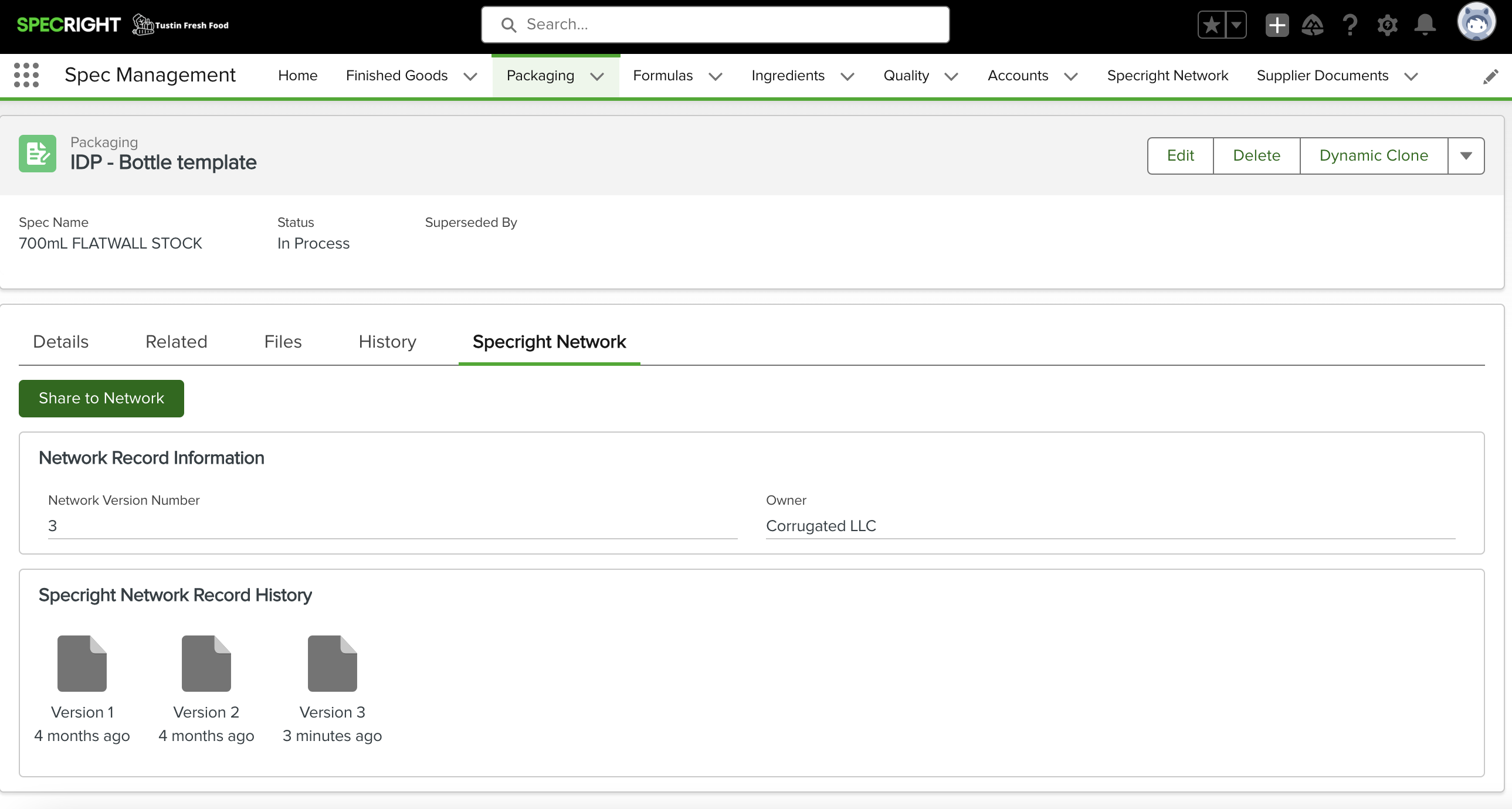Click the Delete button
Image resolution: width=1512 pixels, height=809 pixels.
point(1257,155)
